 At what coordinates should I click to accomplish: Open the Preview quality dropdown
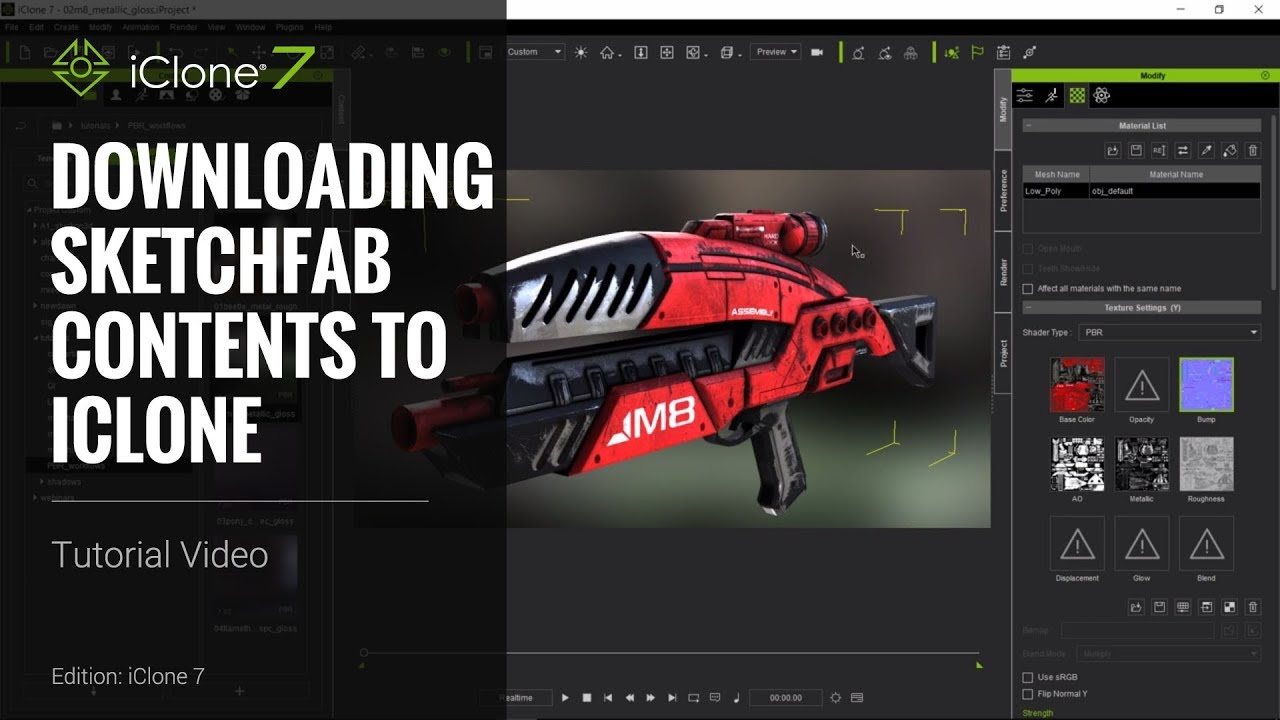click(x=777, y=52)
